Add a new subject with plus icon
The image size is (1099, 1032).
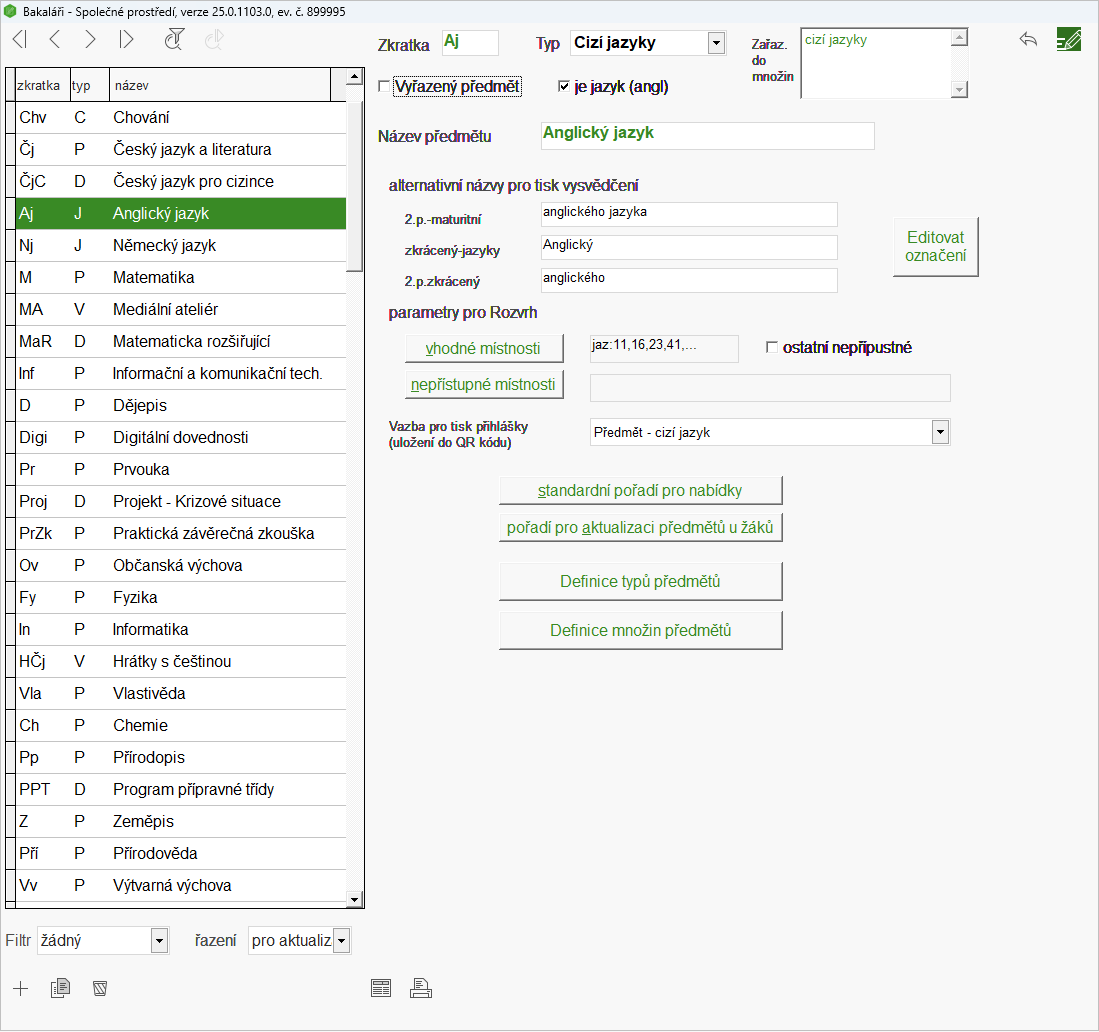pyautogui.click(x=21, y=989)
